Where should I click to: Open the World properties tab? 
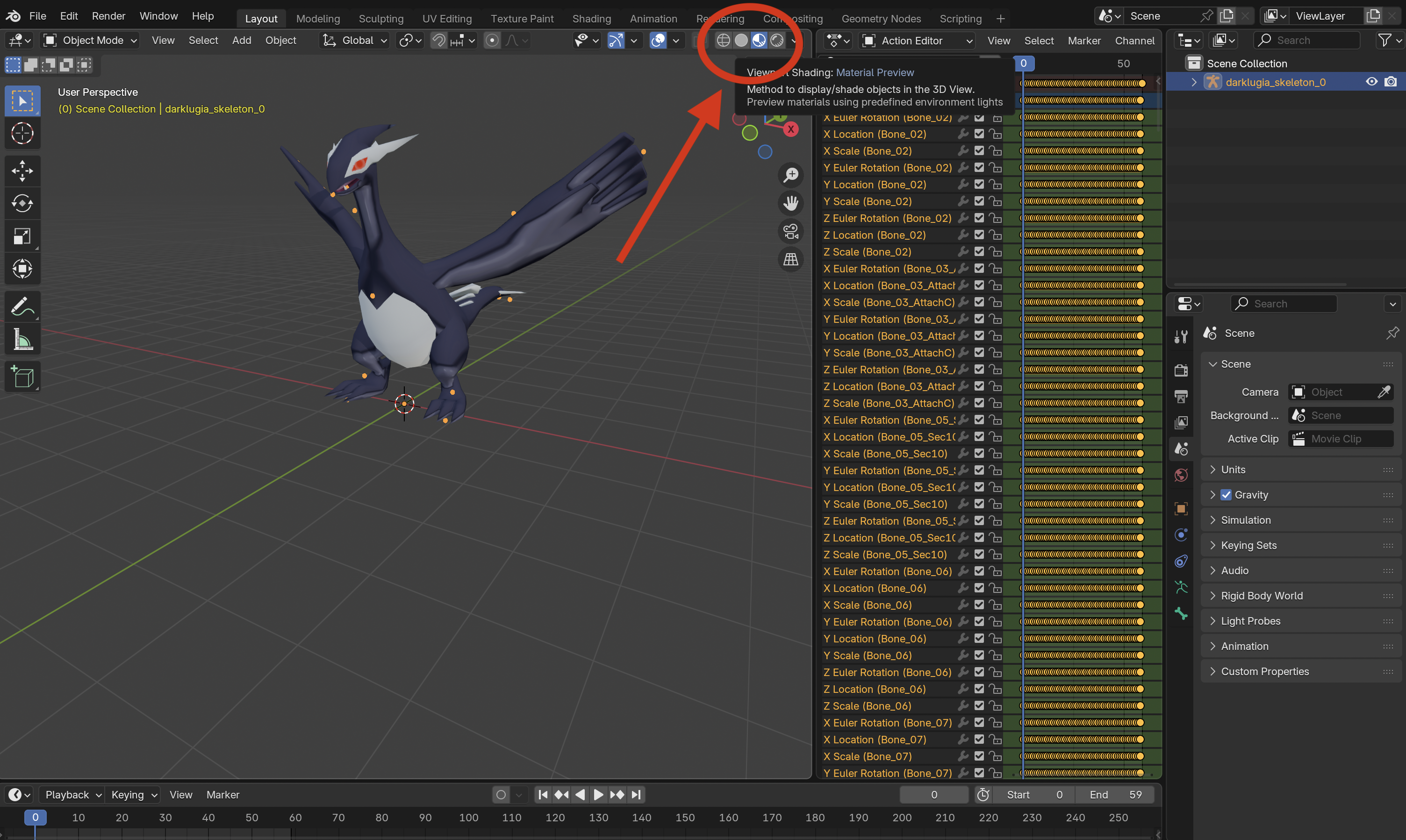[1181, 475]
